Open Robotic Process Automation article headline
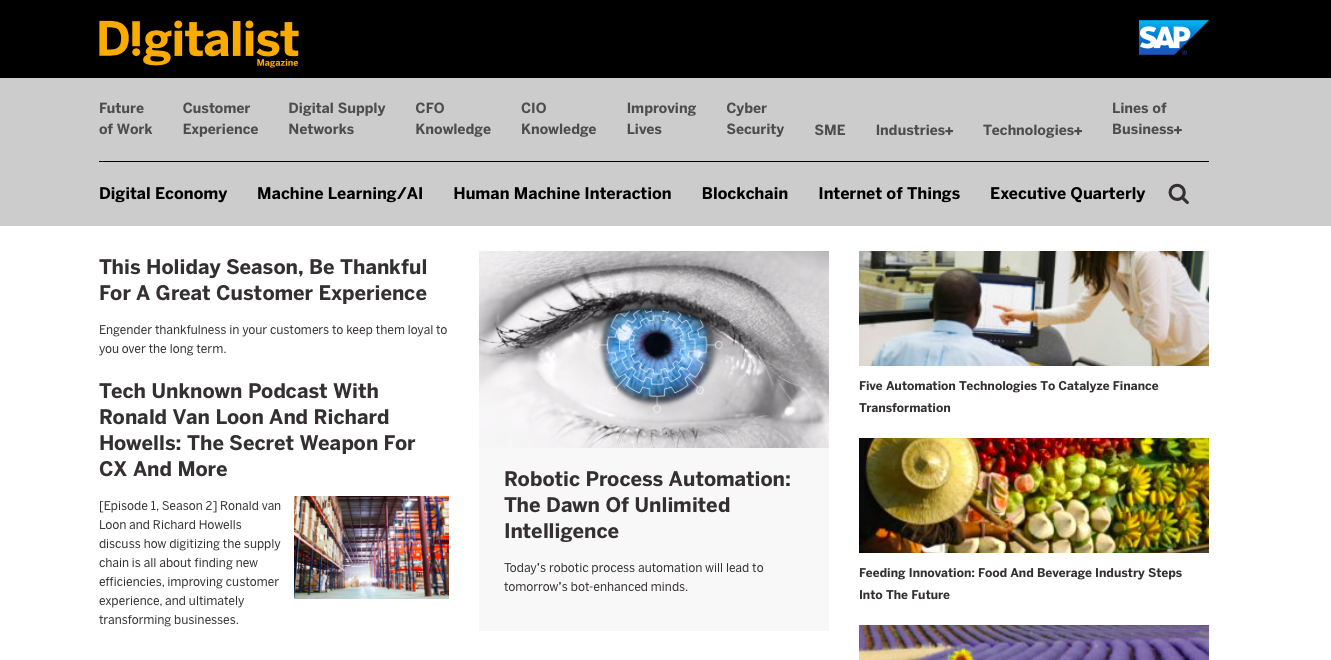 [647, 505]
